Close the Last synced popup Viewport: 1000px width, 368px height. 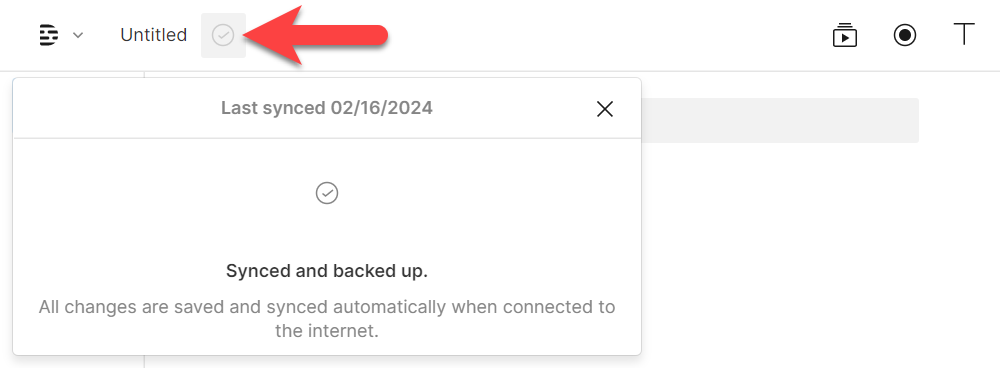[x=605, y=109]
